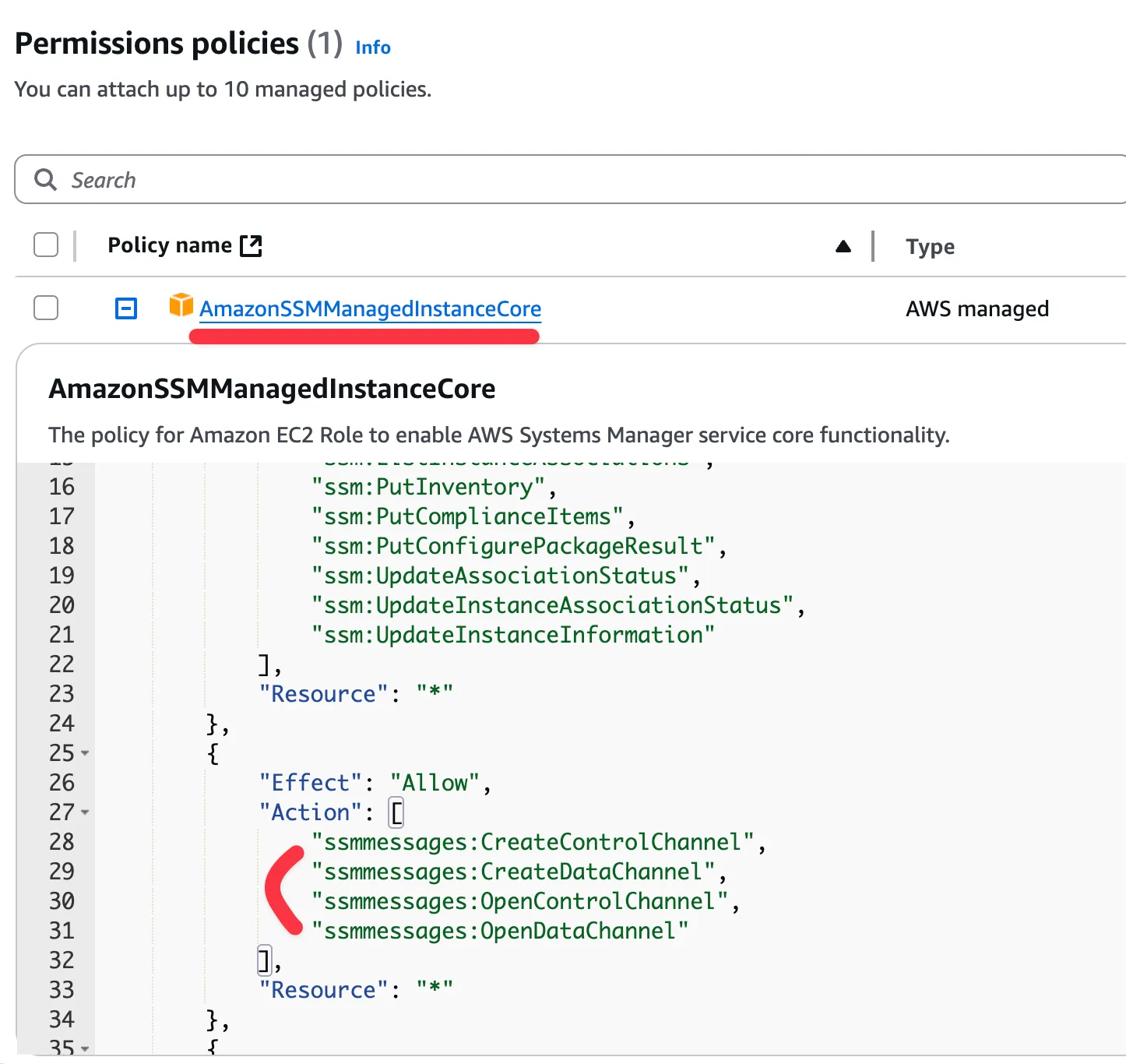Fold the Action array at line 27
Image resolution: width=1126 pixels, height=1064 pixels.
(85, 812)
